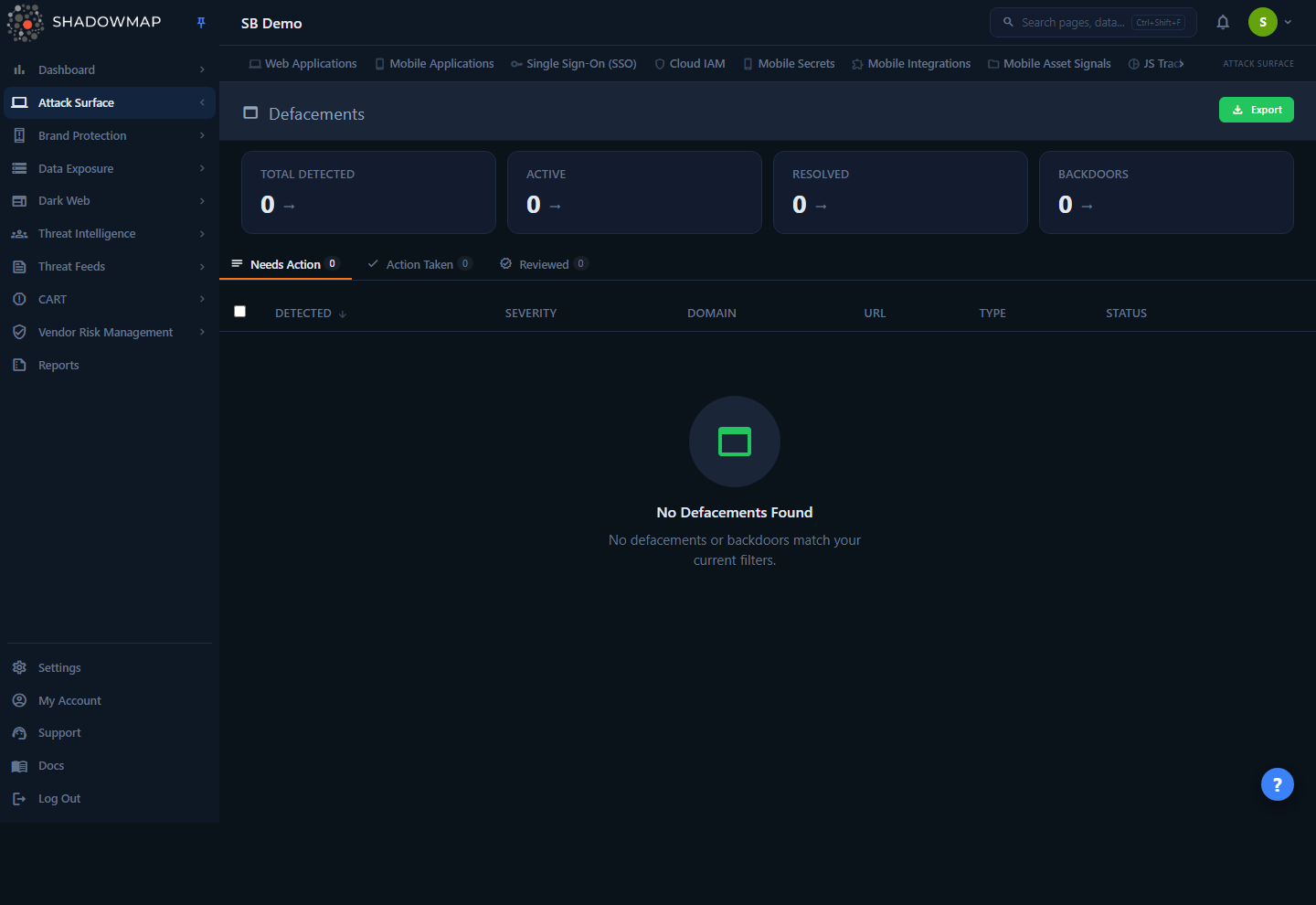Screen dimensions: 1316x905
Task: Toggle the select-all rows checkbox
Action: [240, 312]
